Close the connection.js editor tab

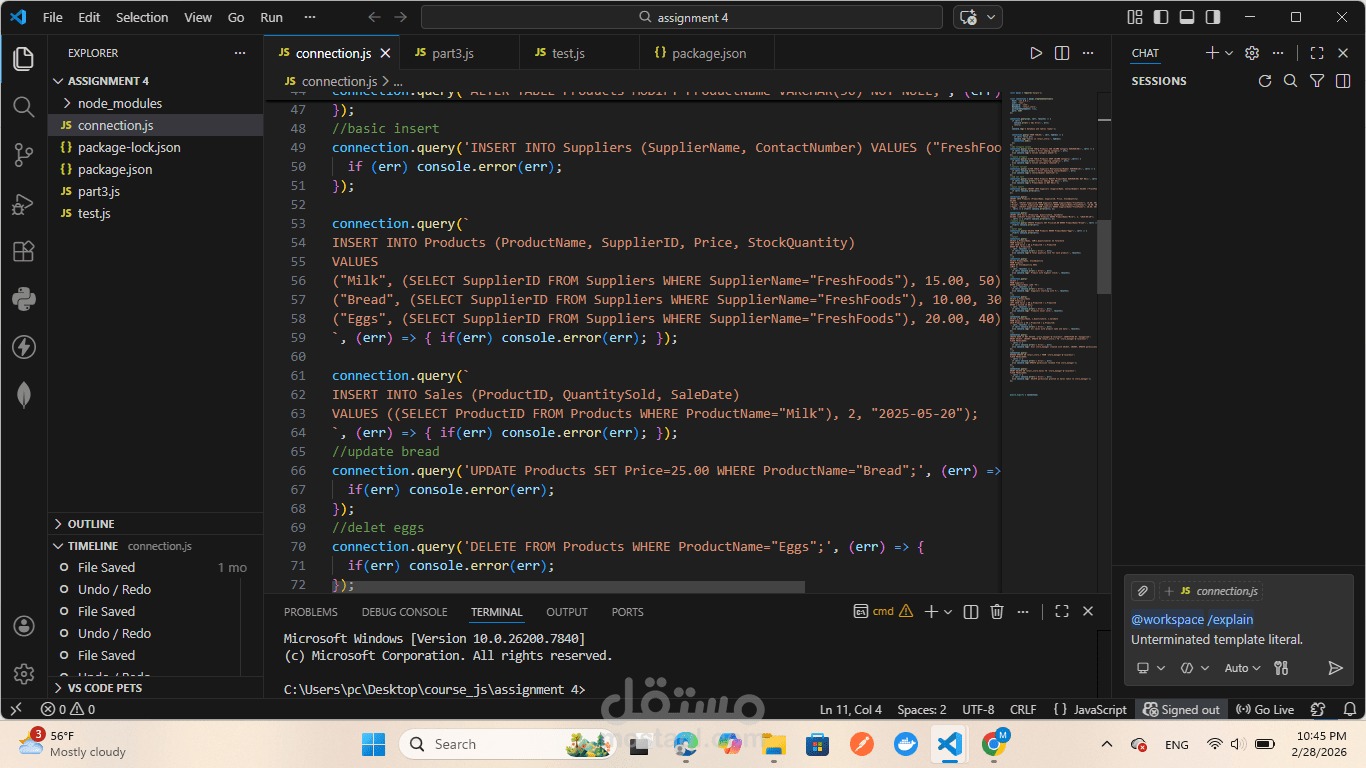click(x=386, y=53)
